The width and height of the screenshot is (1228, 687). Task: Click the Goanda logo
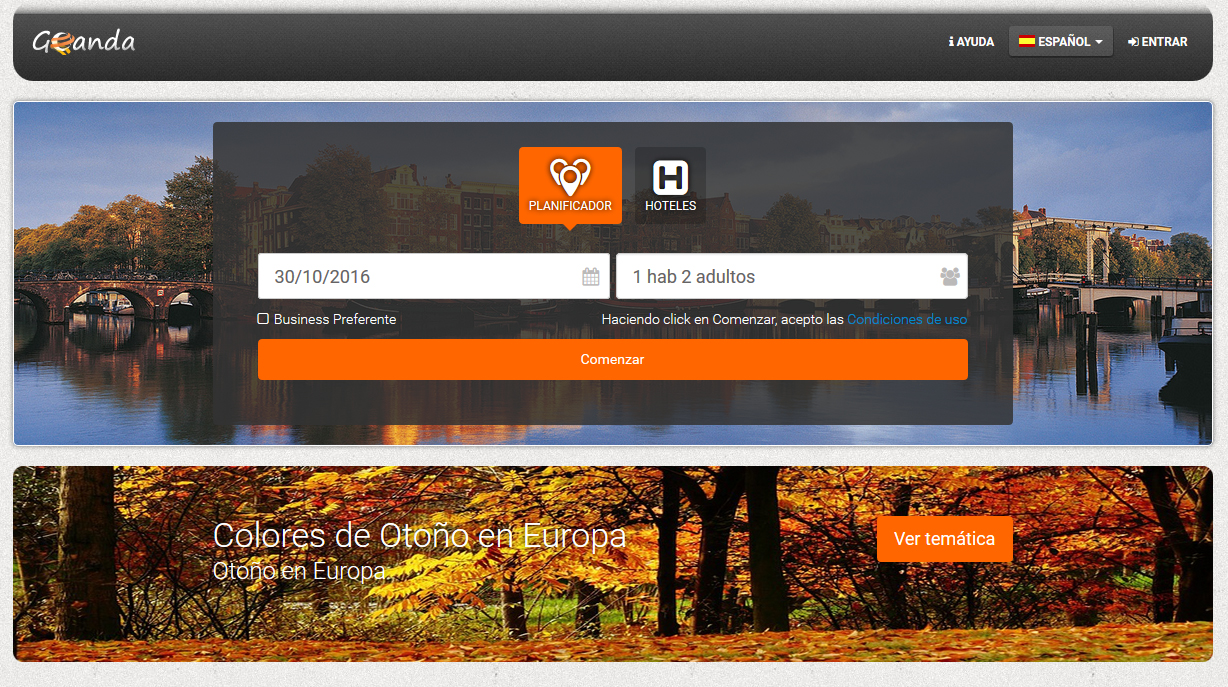83,42
